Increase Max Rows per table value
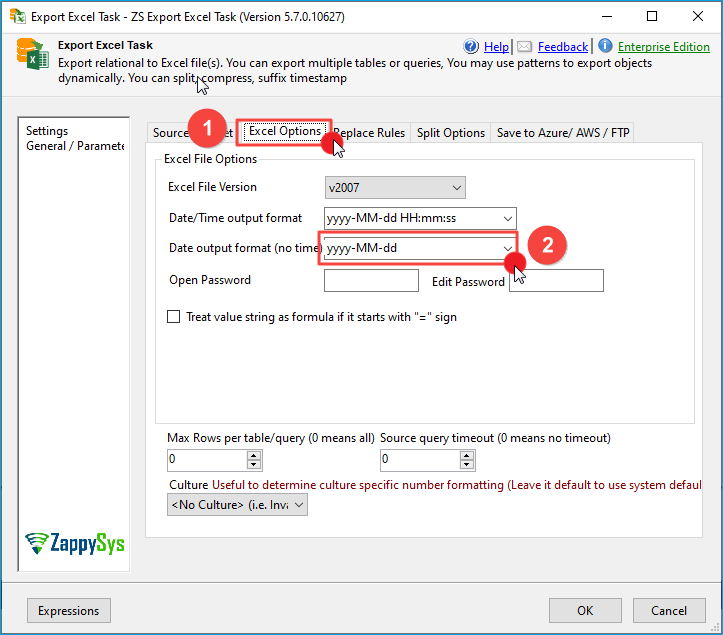 [254, 455]
